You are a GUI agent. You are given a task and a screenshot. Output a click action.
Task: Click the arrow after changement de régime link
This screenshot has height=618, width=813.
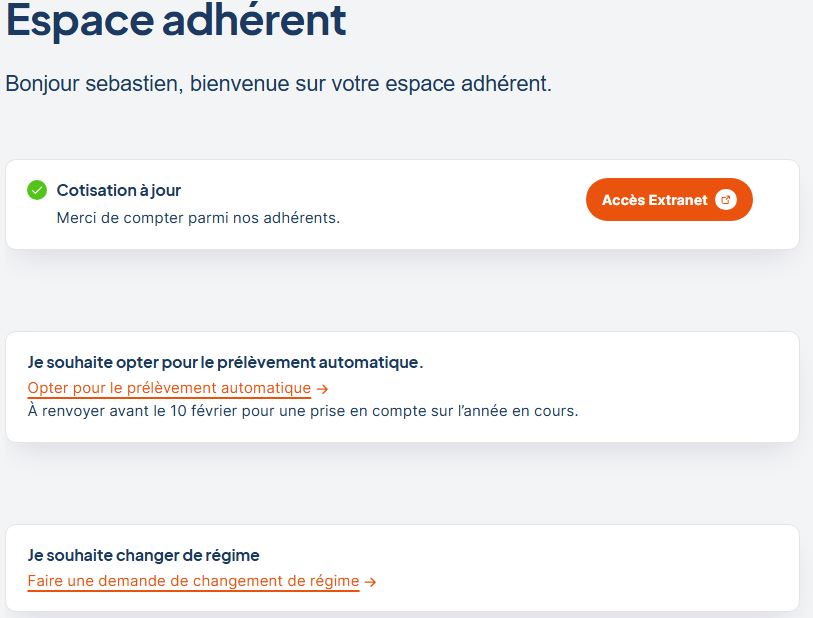(370, 582)
